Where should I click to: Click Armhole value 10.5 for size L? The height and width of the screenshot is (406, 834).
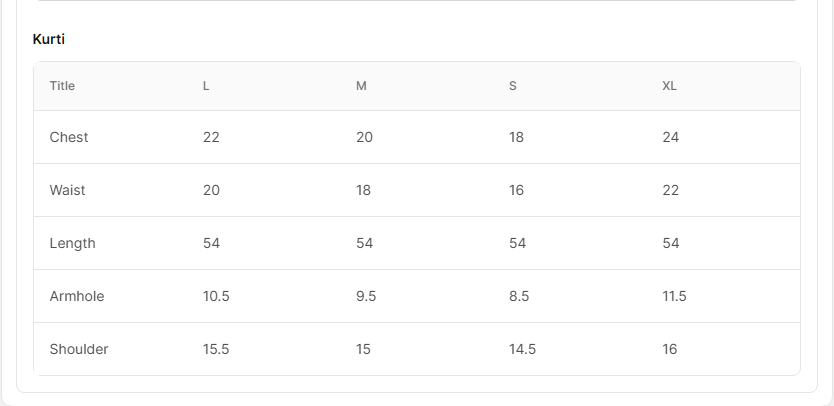pyautogui.click(x=216, y=296)
